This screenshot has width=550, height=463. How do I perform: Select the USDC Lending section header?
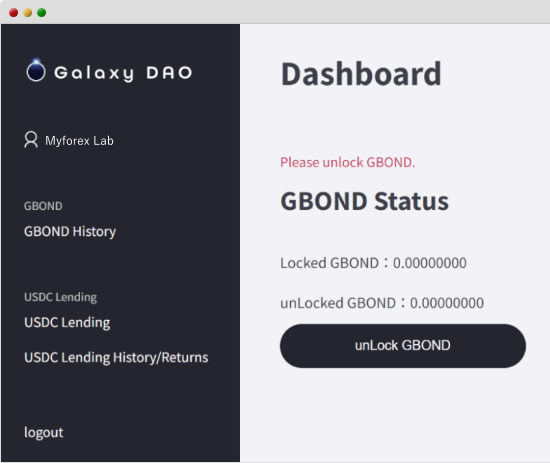pos(60,297)
